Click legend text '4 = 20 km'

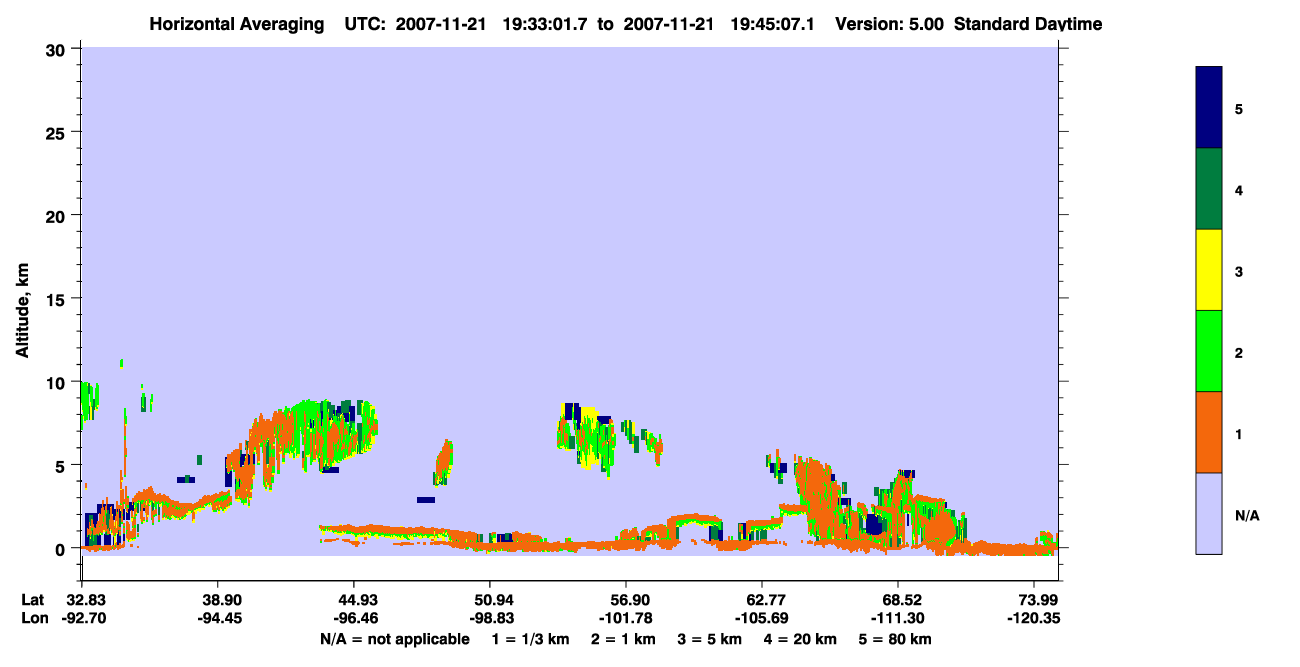[801, 639]
